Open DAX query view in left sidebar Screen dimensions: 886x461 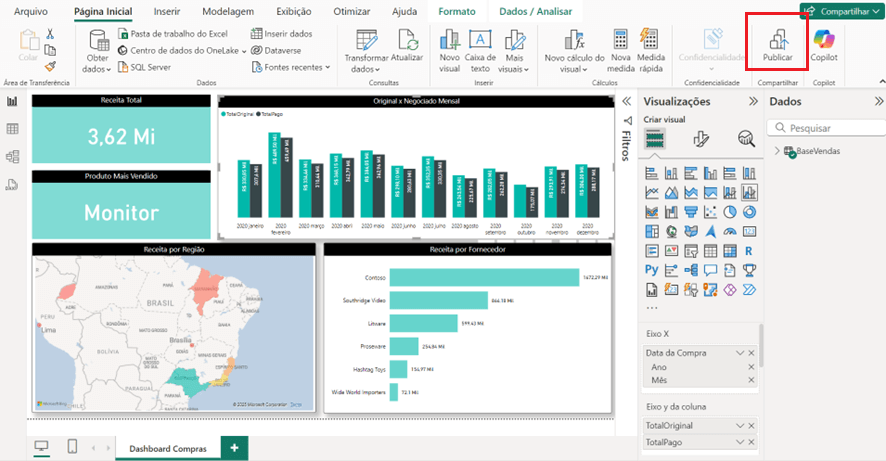12,185
